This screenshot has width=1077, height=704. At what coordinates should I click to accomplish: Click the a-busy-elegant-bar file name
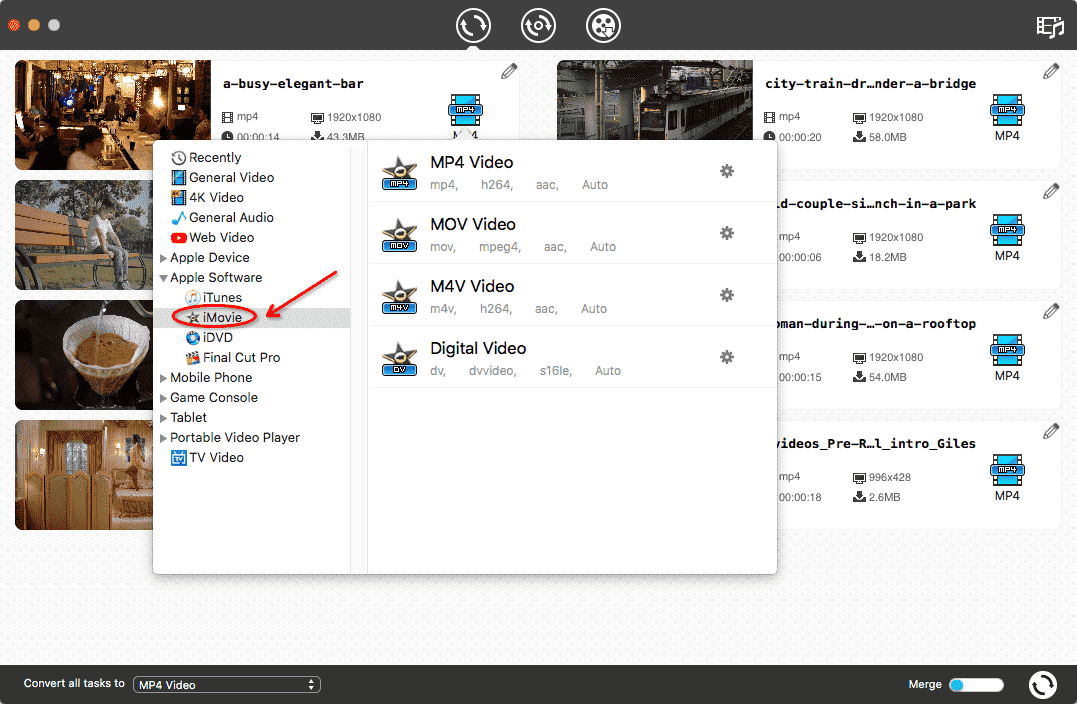point(293,84)
